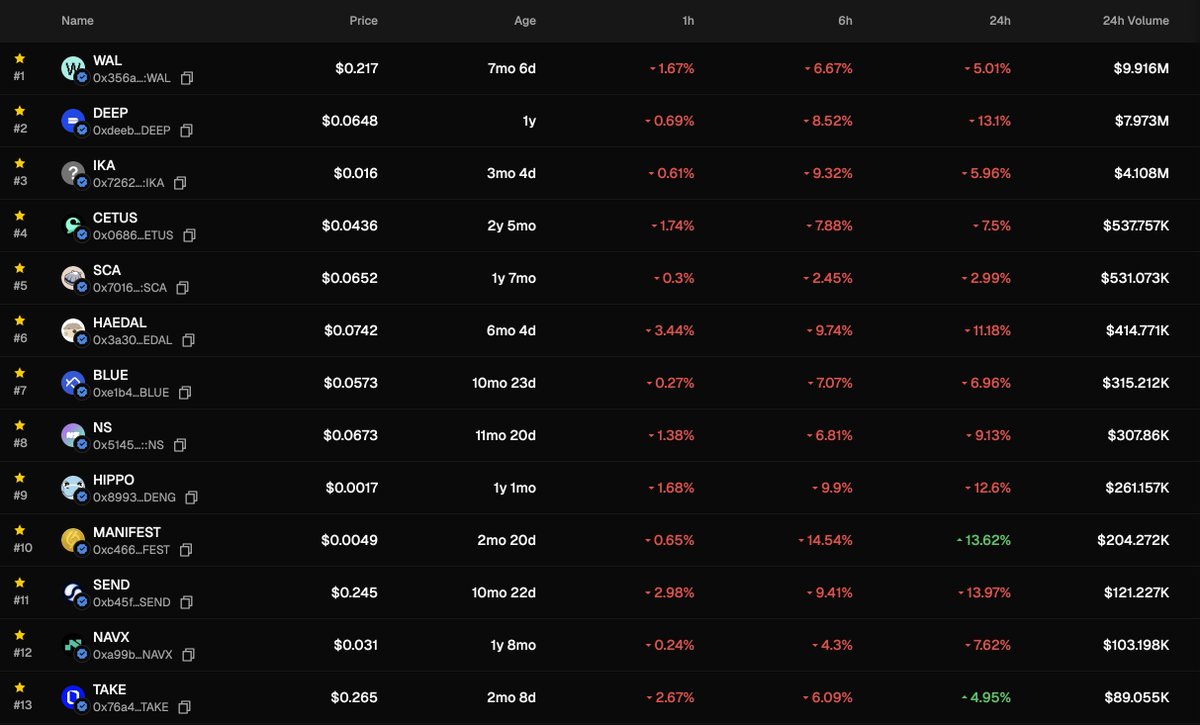1200x725 pixels.
Task: Sort tokens by Age column
Action: pos(525,20)
